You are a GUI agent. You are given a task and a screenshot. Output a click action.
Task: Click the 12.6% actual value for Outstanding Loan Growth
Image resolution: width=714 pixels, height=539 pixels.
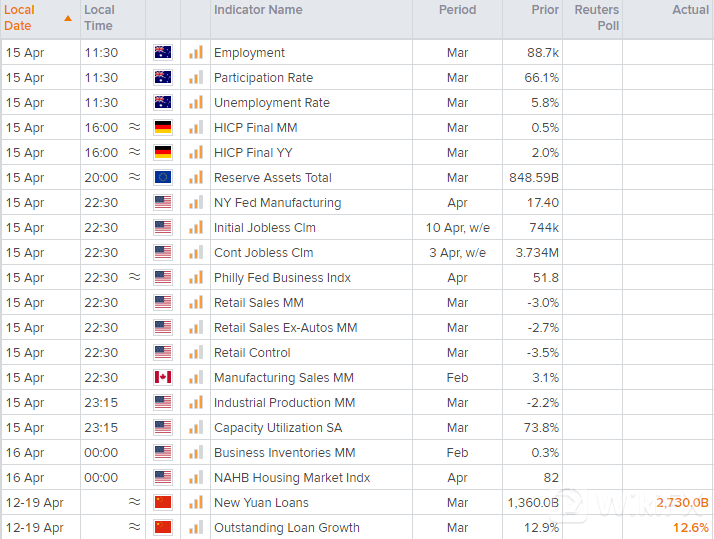[x=690, y=528]
